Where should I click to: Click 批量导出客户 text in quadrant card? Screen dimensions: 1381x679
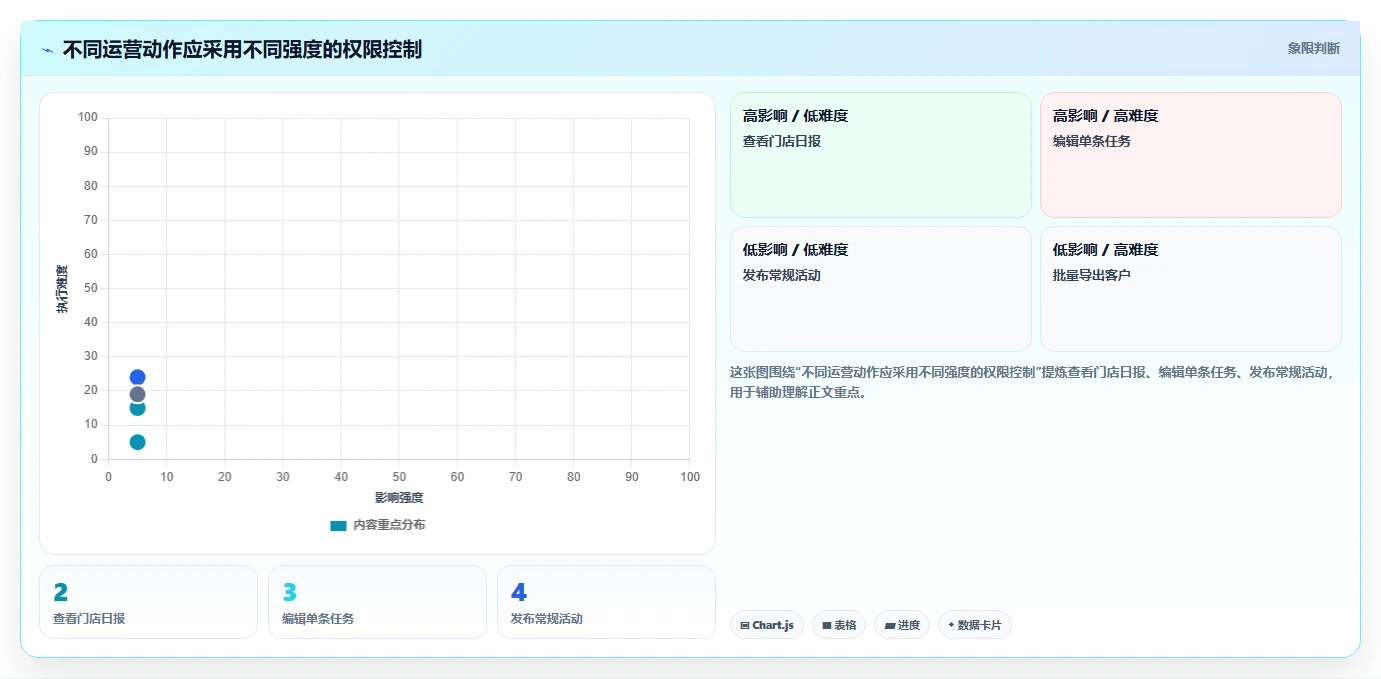click(x=1092, y=275)
